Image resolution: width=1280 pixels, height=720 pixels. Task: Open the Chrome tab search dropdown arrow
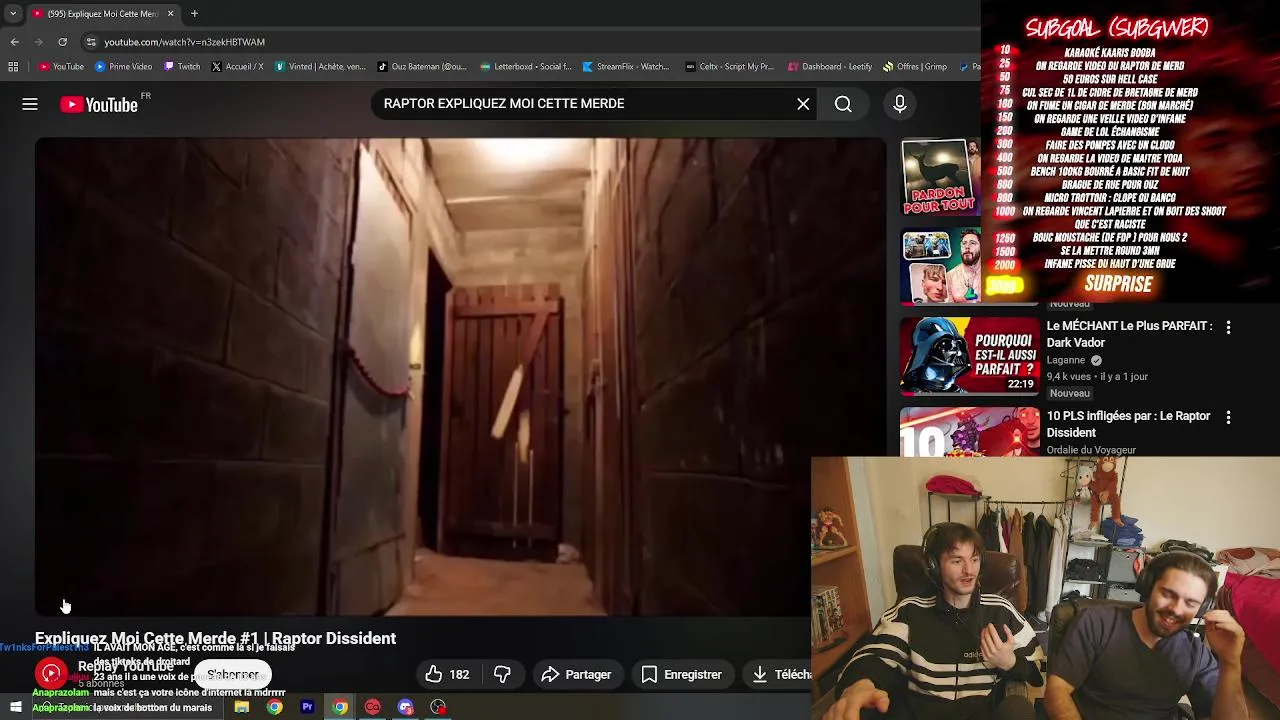(13, 14)
